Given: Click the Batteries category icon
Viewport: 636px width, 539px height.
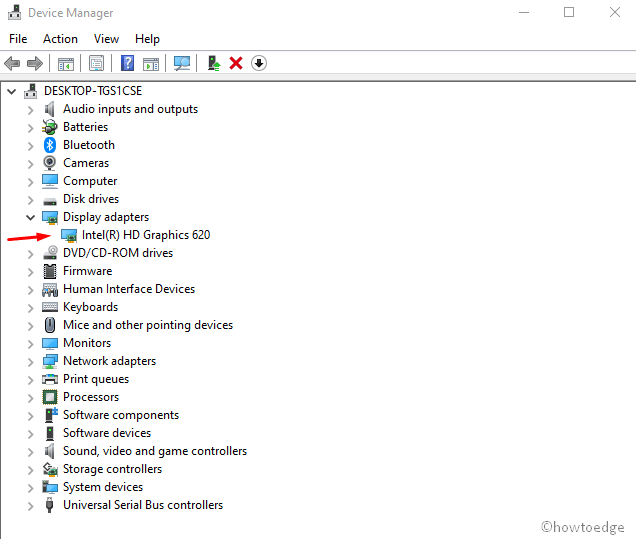Looking at the screenshot, I should point(49,127).
